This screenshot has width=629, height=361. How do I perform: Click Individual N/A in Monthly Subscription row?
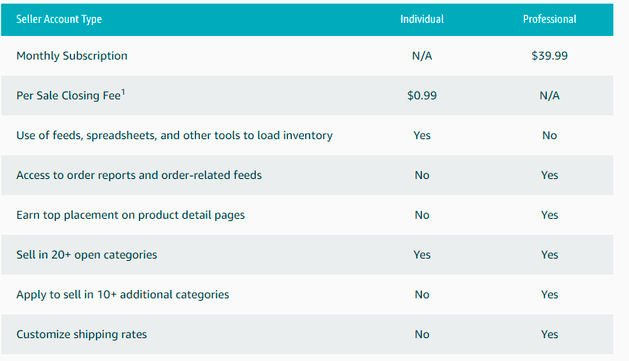click(x=422, y=56)
